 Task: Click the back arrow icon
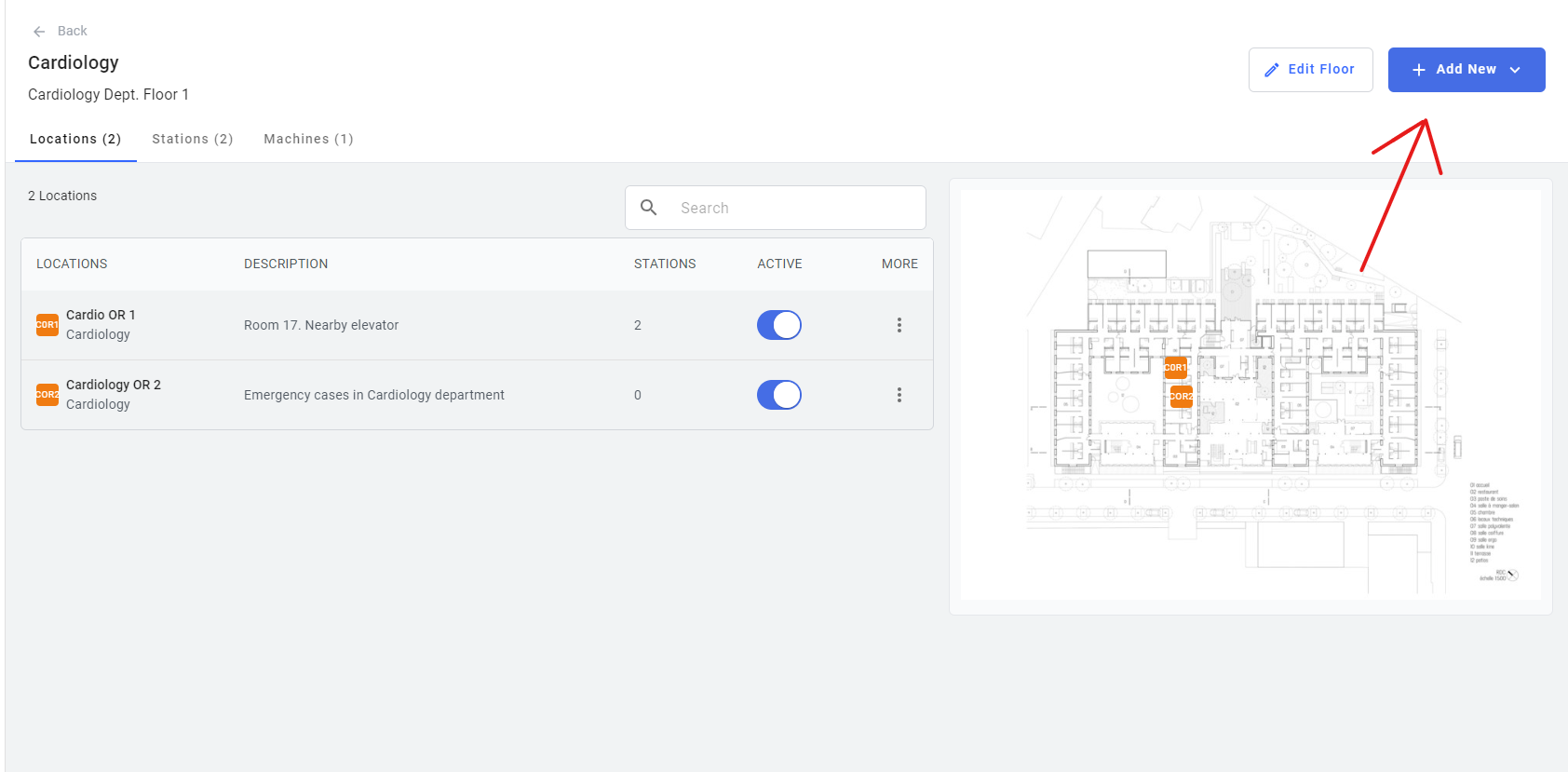(39, 32)
